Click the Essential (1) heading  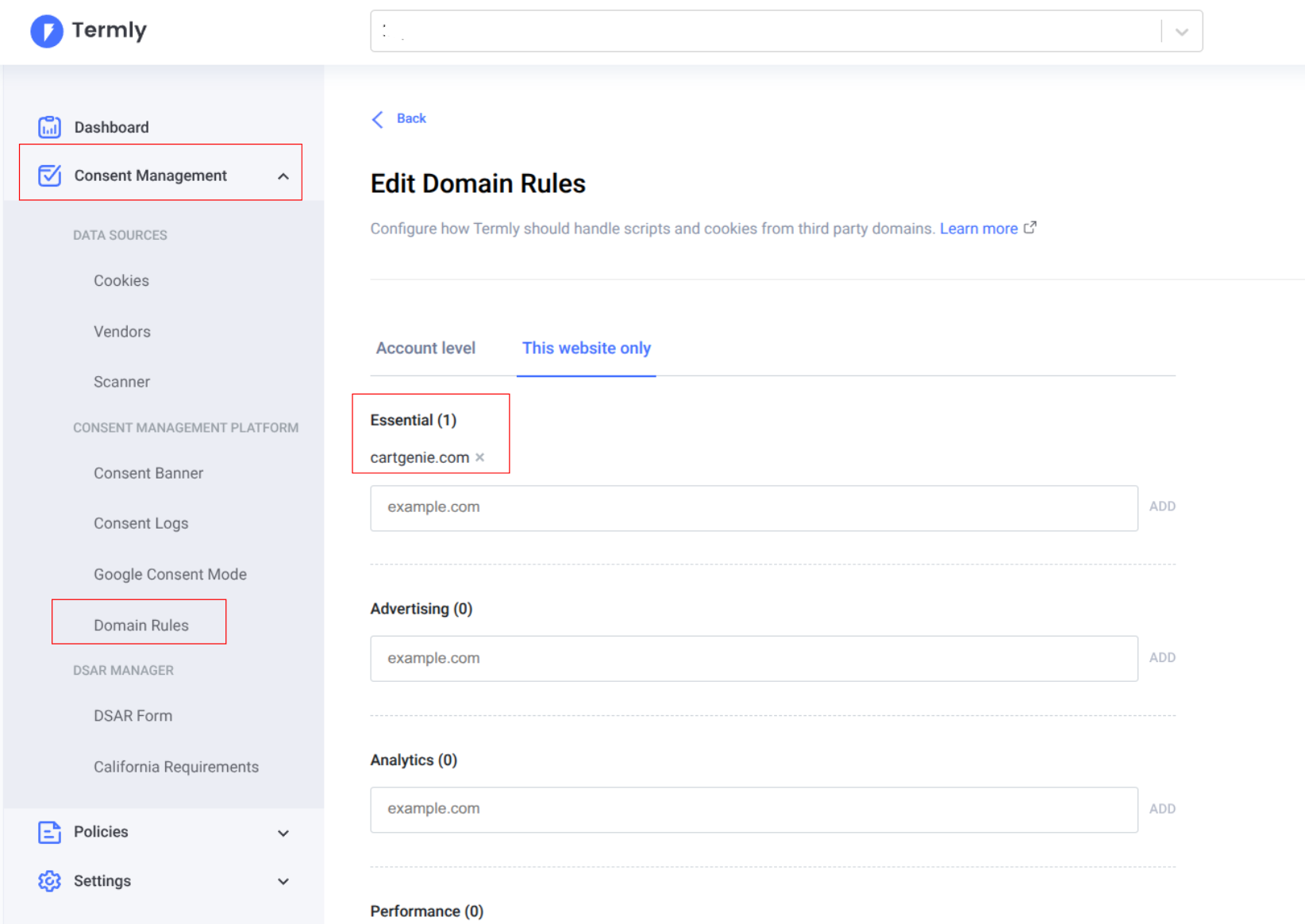coord(414,420)
